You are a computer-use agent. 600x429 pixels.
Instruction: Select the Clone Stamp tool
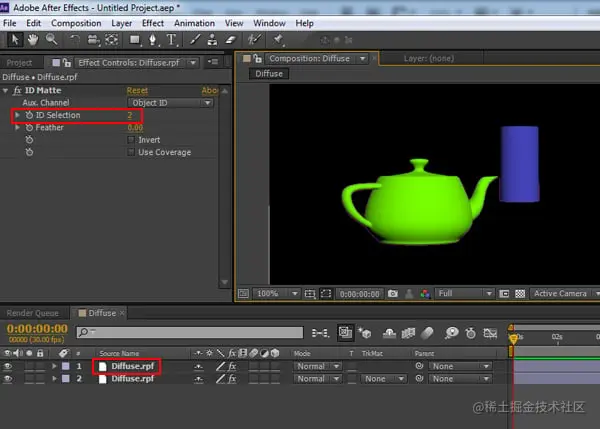click(212, 39)
